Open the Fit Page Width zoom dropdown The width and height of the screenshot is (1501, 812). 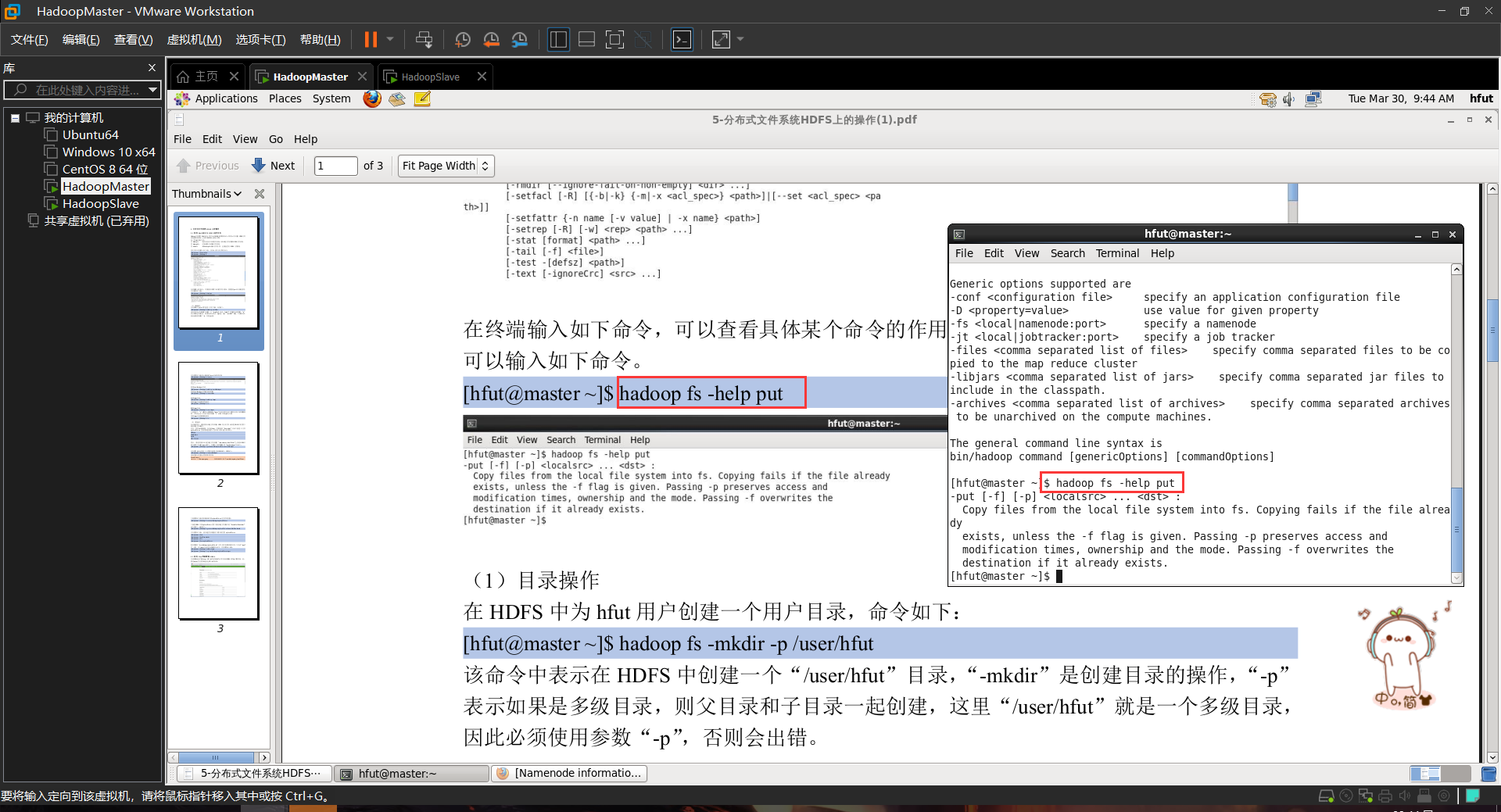pos(446,166)
